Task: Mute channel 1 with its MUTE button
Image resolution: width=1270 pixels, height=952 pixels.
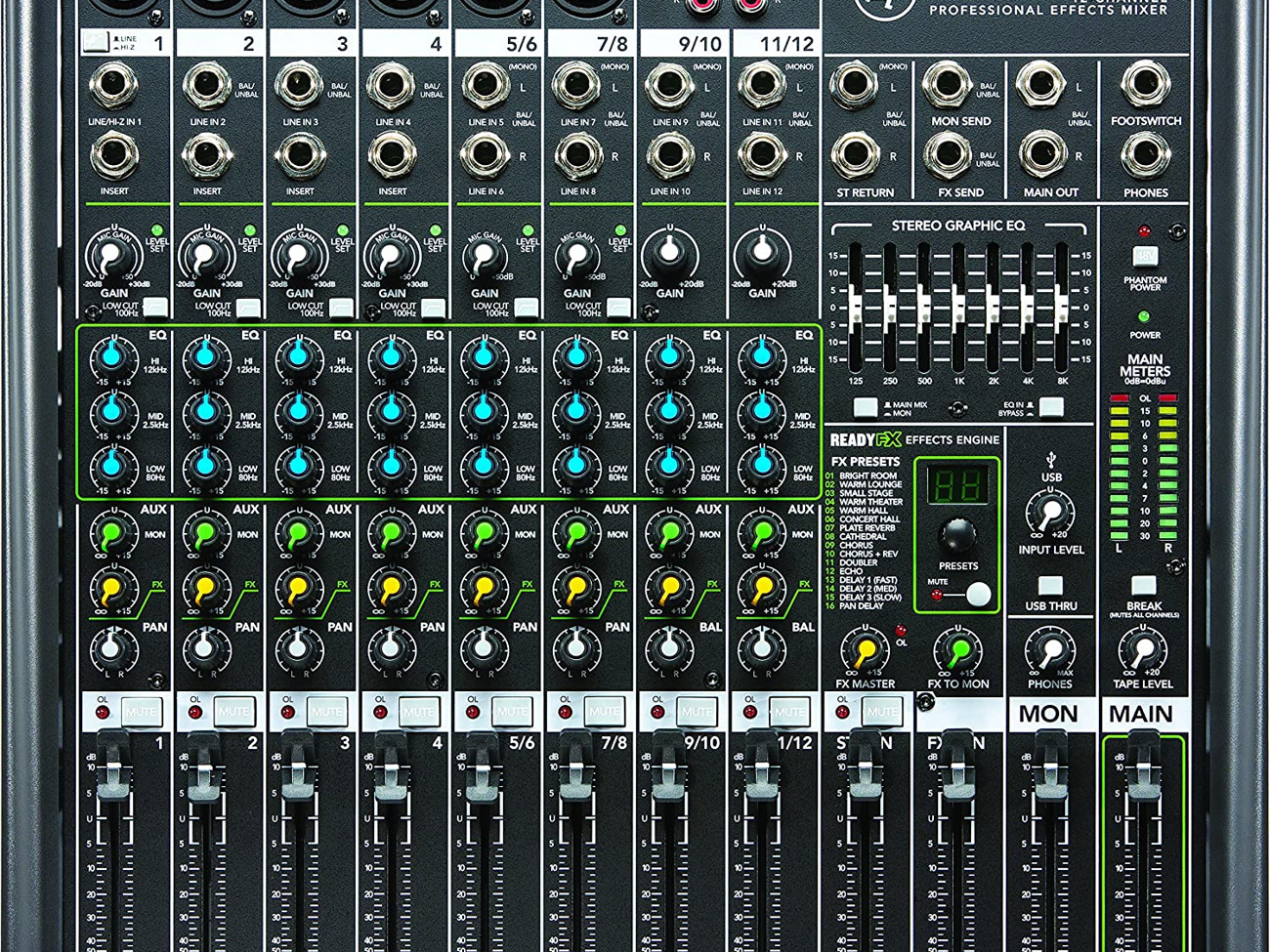Action: 141,712
